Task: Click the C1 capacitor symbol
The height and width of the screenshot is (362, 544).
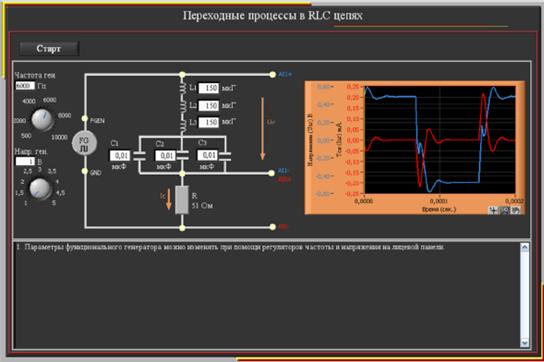Action: click(x=139, y=155)
